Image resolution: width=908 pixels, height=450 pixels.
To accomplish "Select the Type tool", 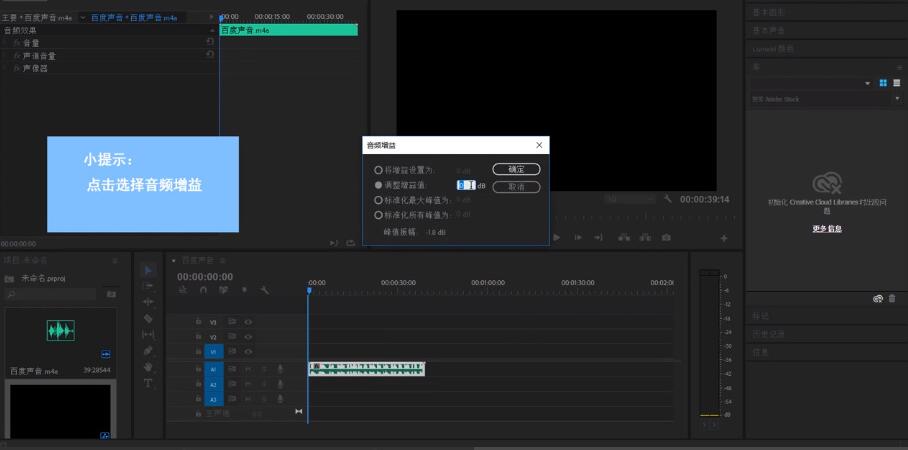I will (148, 383).
